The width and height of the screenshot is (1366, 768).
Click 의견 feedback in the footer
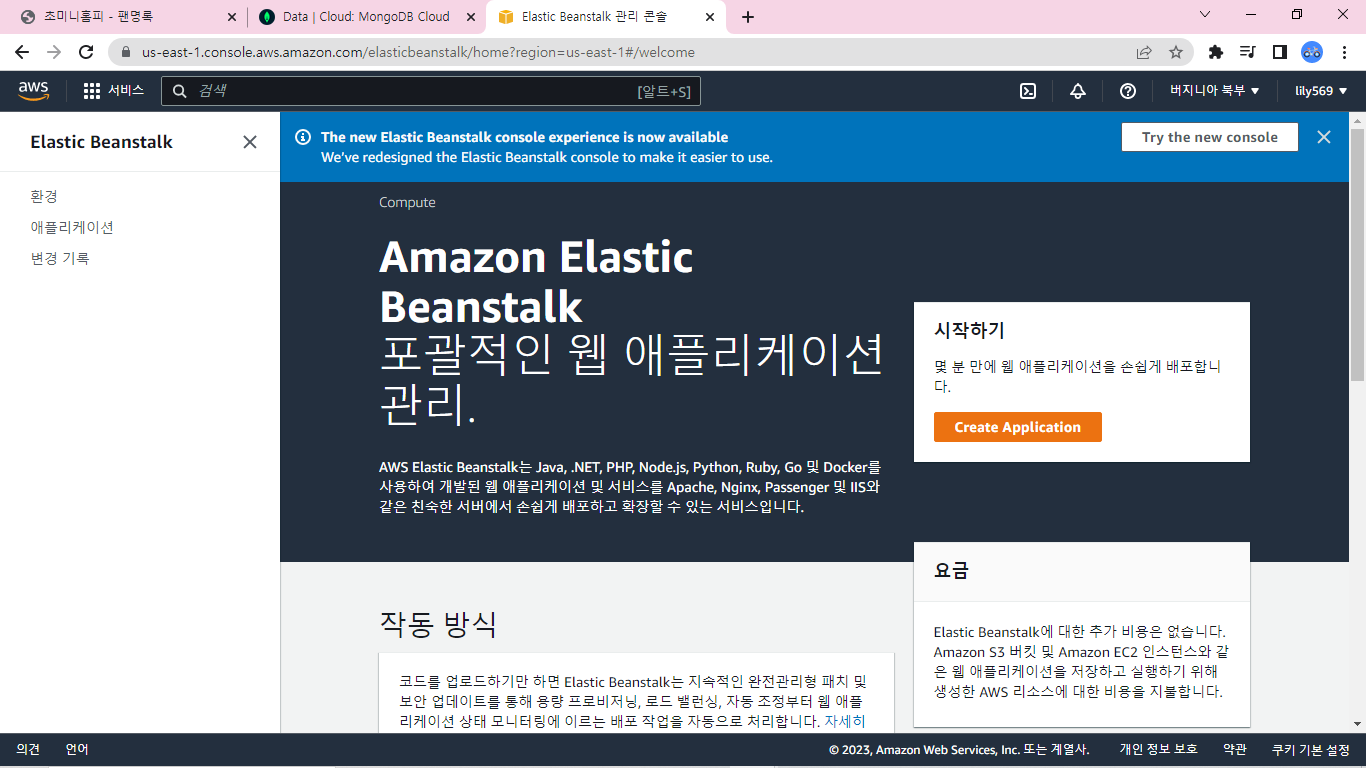click(28, 749)
